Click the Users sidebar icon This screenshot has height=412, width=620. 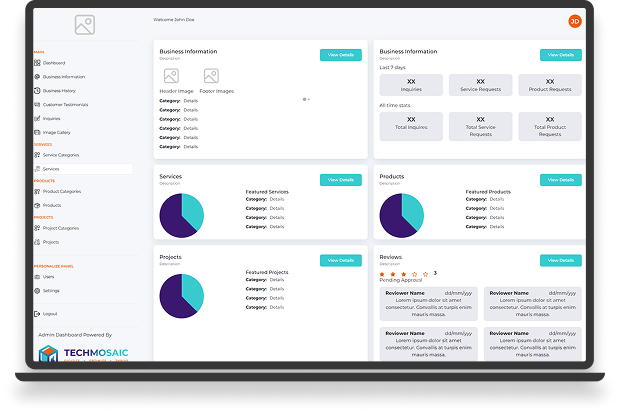(37, 277)
